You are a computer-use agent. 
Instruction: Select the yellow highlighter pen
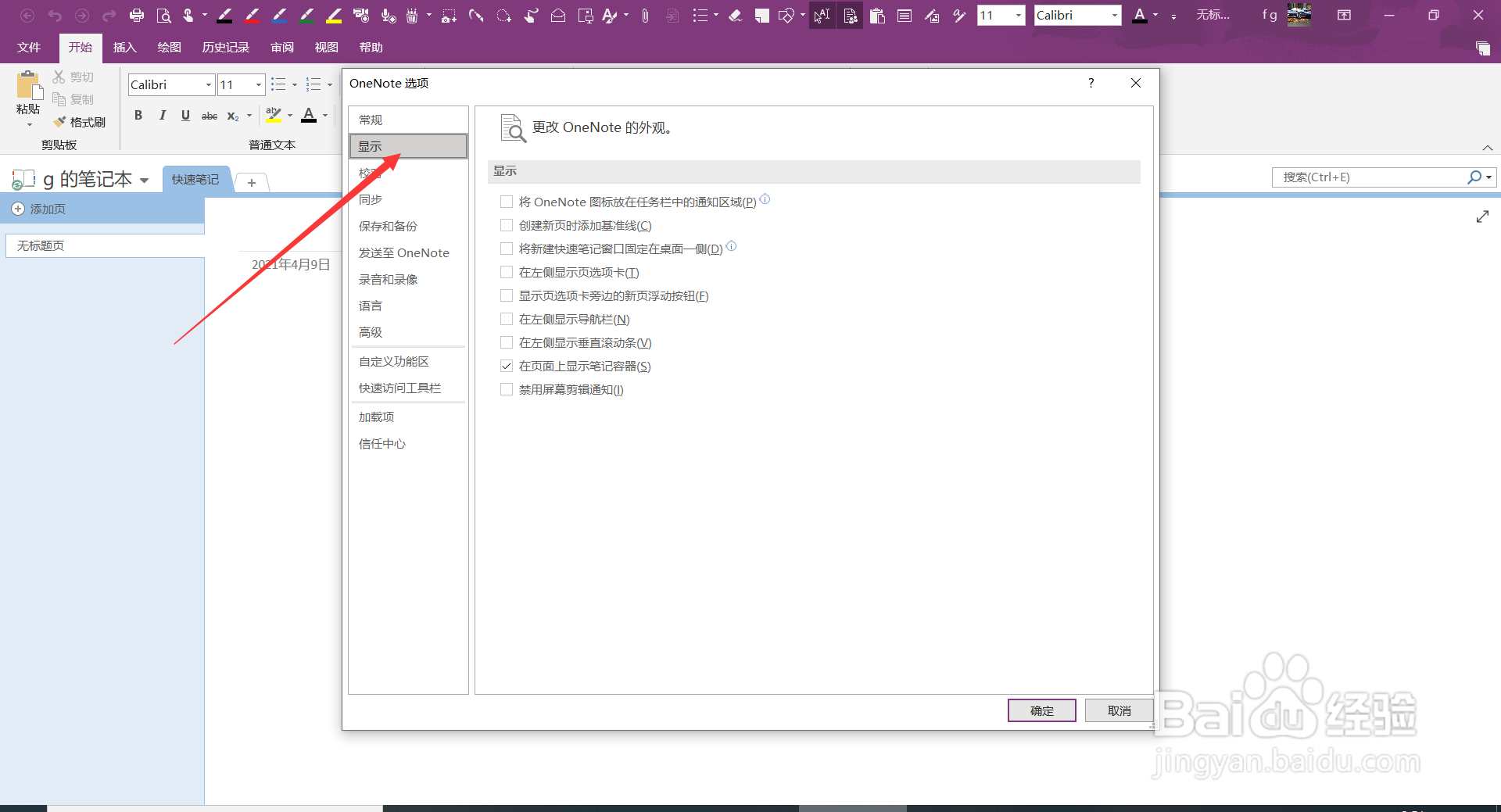[x=334, y=15]
